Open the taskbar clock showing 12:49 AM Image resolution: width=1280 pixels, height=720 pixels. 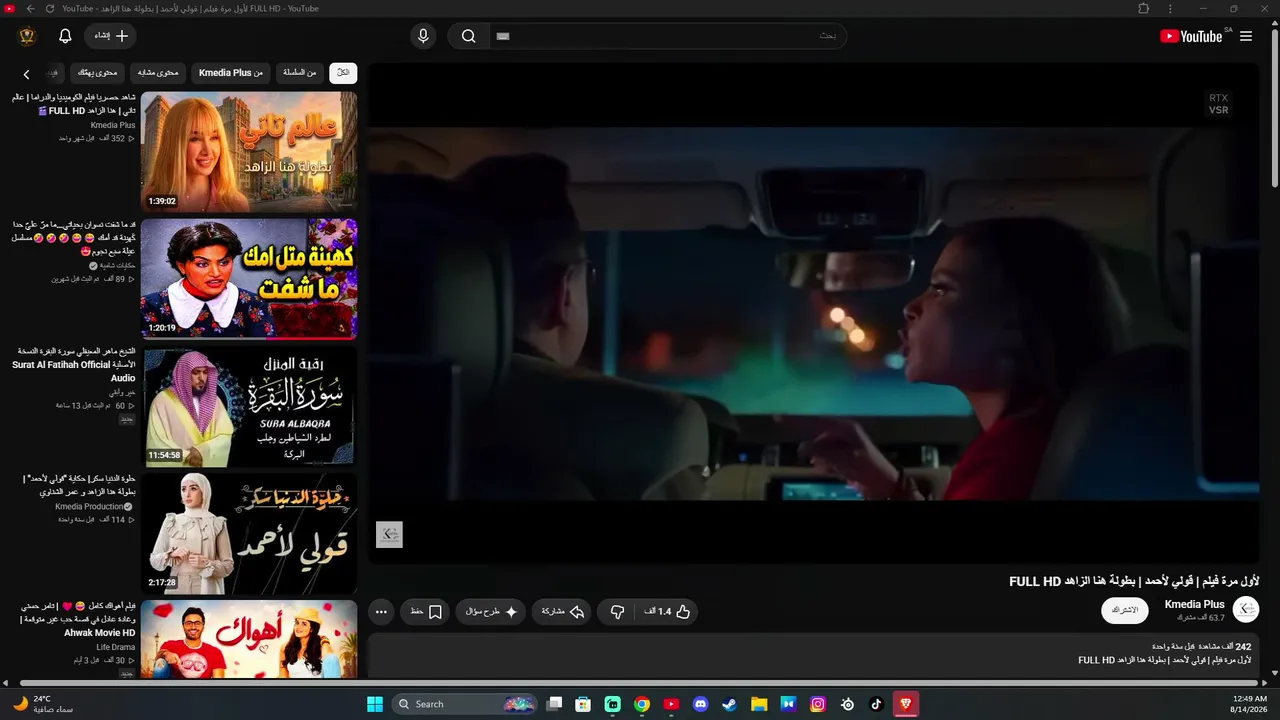(1249, 704)
